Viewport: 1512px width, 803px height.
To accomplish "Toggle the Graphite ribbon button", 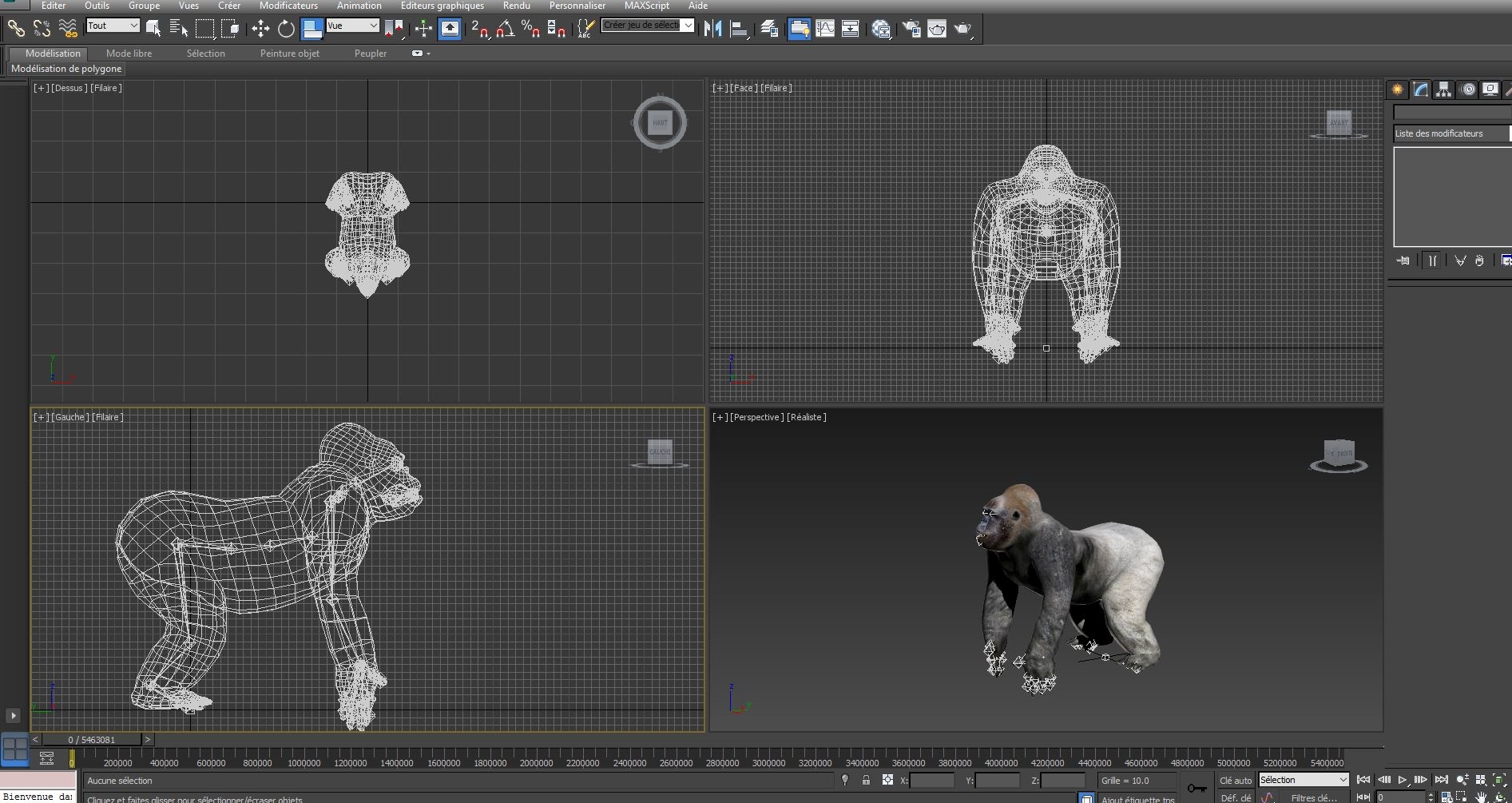I will pyautogui.click(x=799, y=29).
